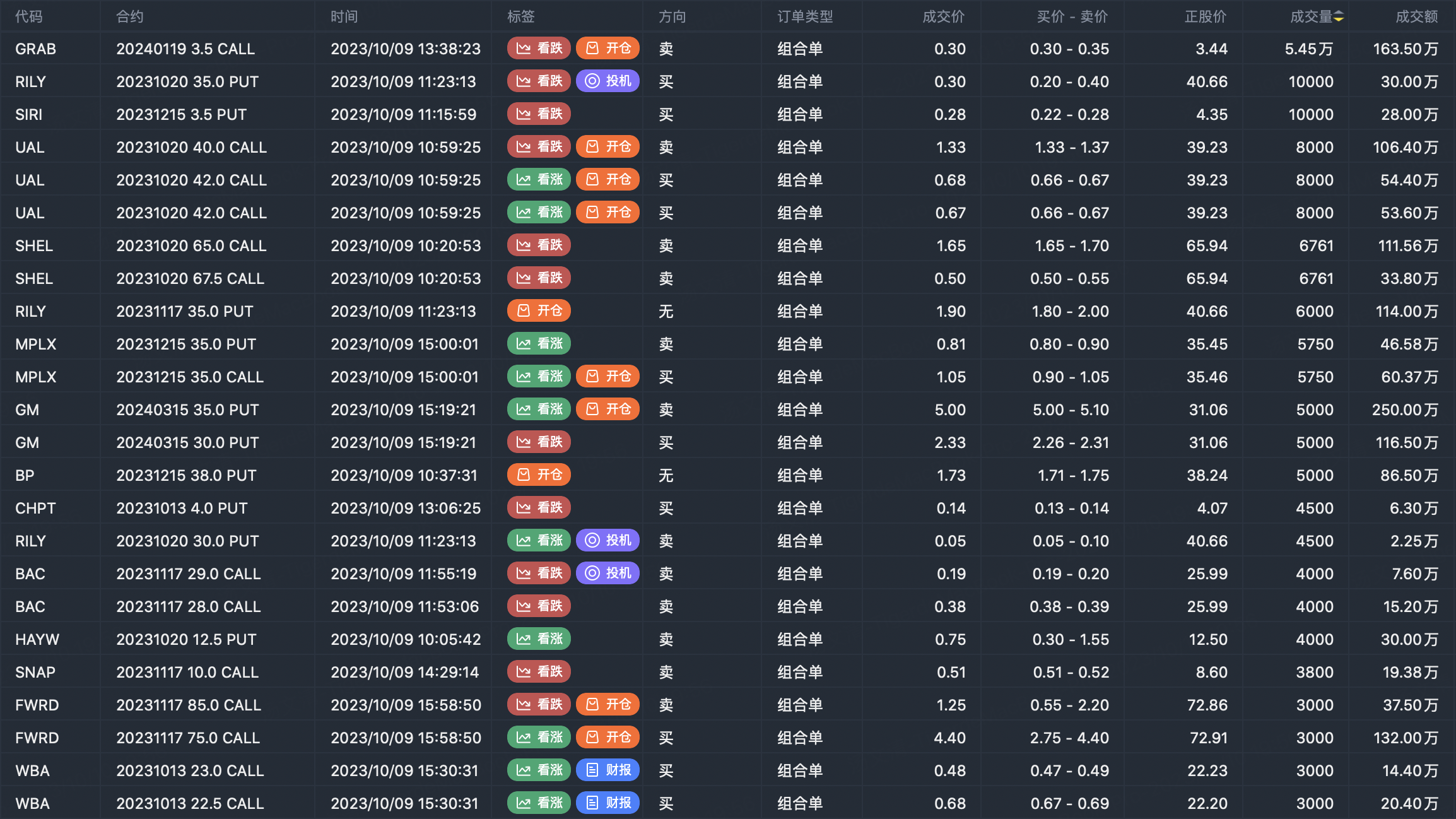Click the 投机 tag on the BAC 29.0 CALL row

[608, 574]
